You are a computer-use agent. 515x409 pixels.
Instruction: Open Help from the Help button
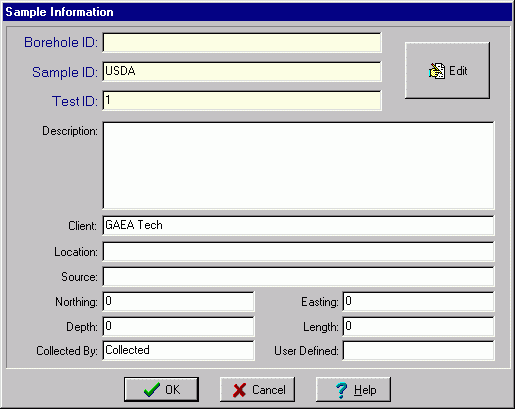[353, 389]
